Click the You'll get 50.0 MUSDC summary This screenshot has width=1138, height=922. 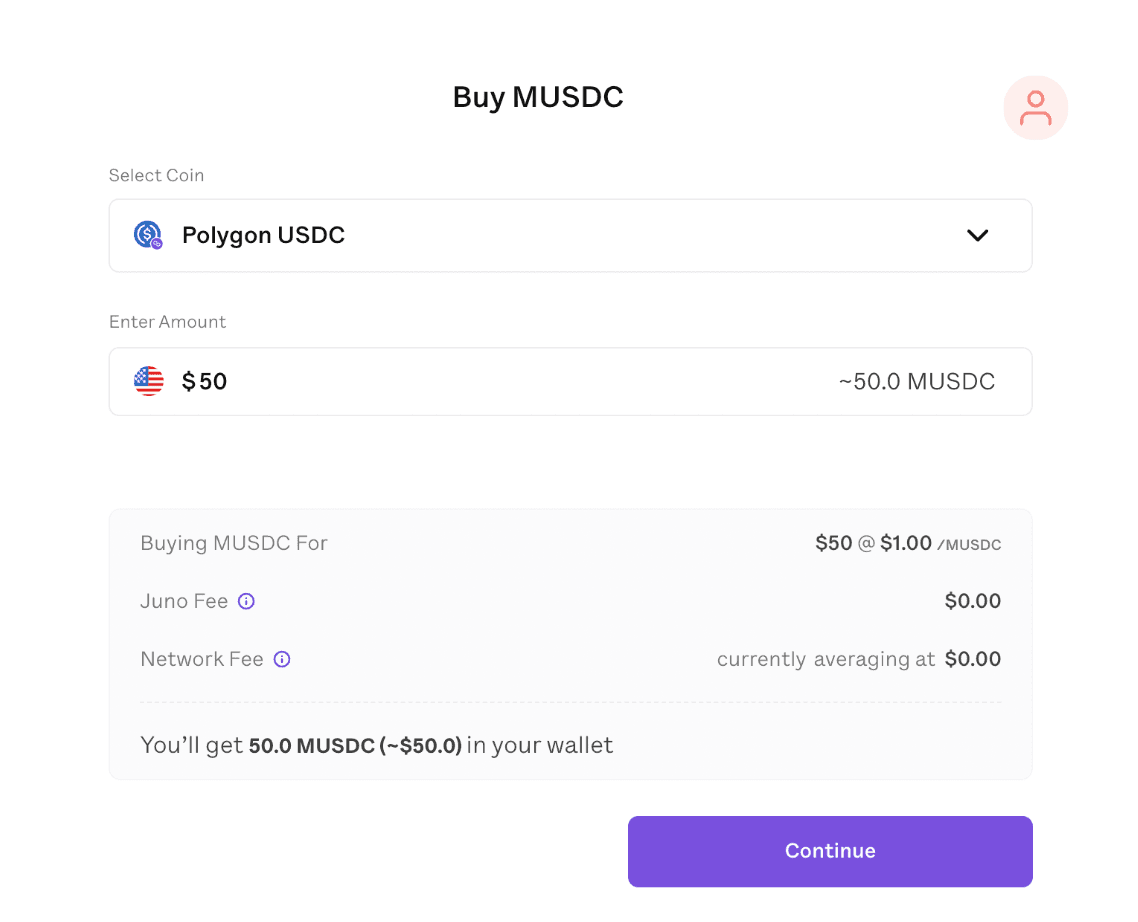point(376,745)
